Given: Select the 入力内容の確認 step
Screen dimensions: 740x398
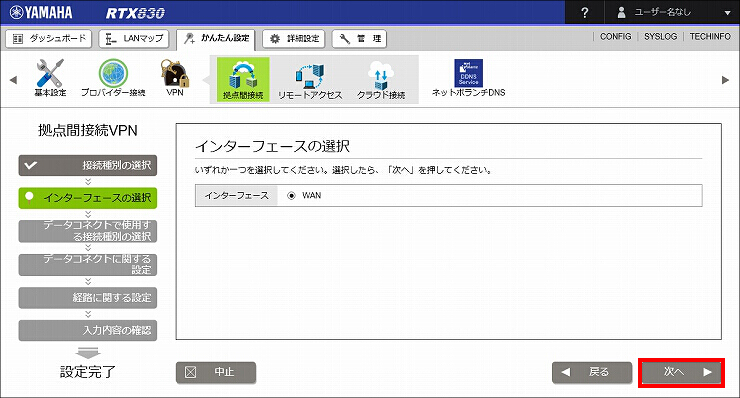Looking at the screenshot, I should [x=88, y=330].
